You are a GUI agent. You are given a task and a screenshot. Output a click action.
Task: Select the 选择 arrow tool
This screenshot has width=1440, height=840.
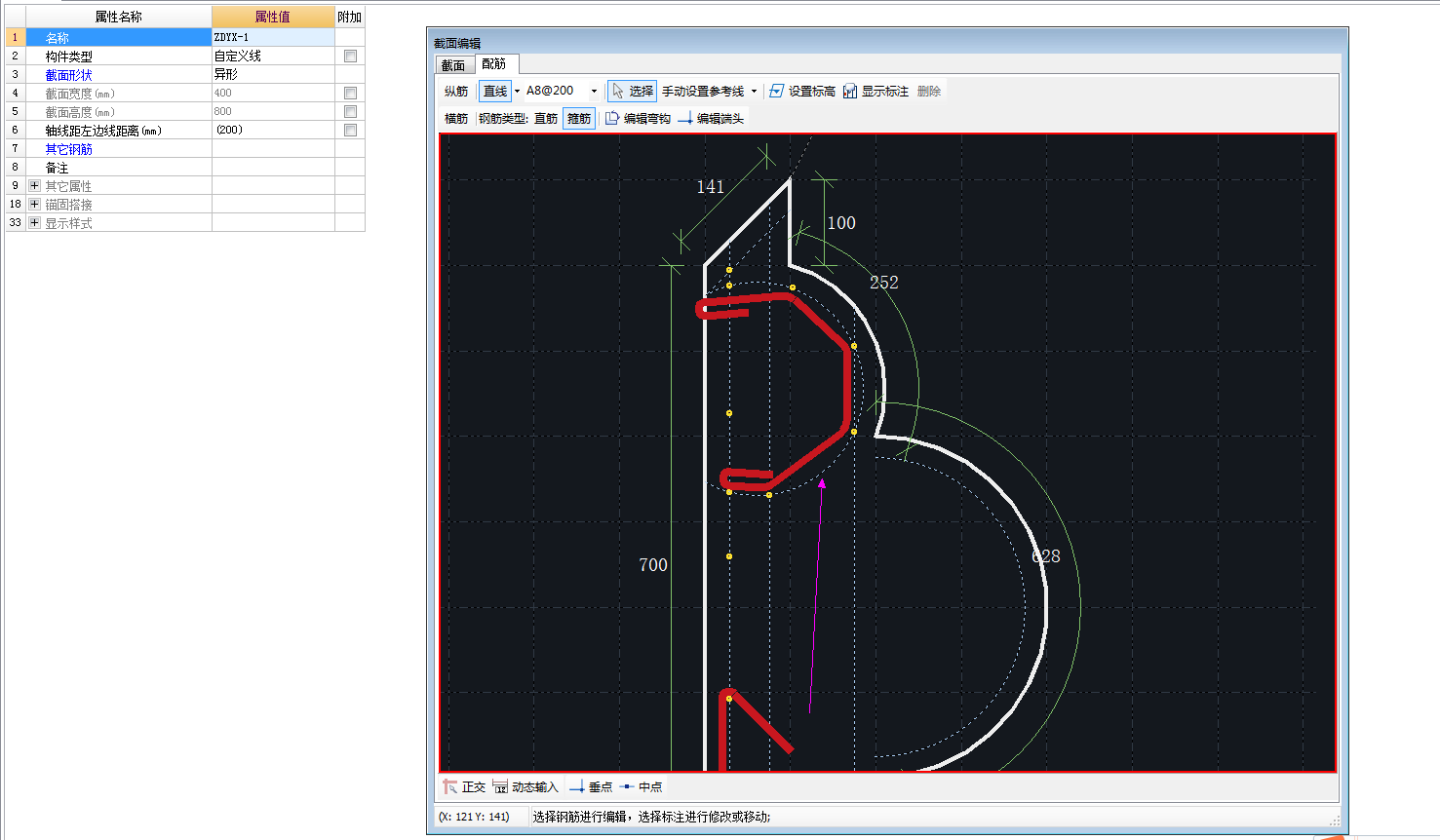click(632, 91)
